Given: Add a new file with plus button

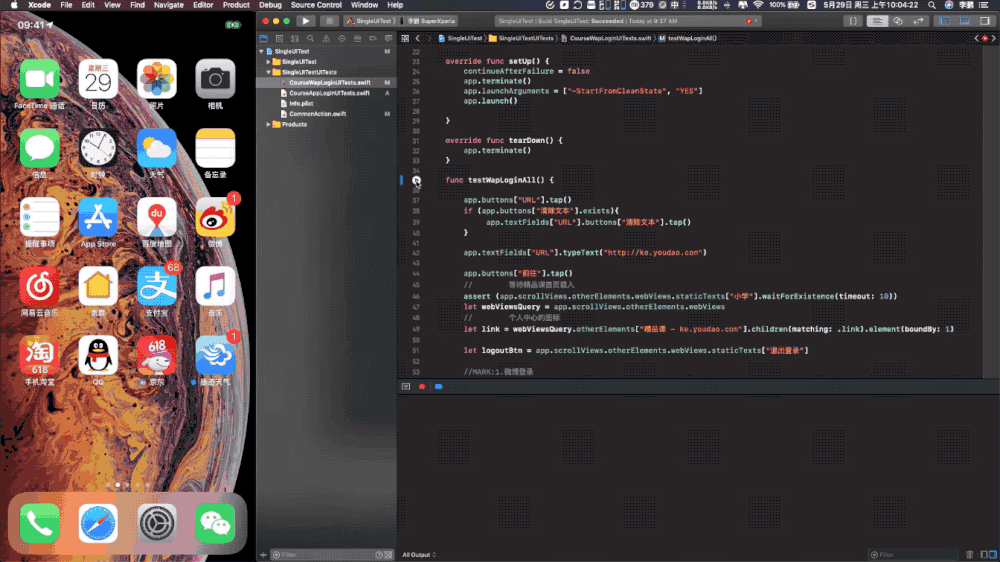Looking at the screenshot, I should (x=263, y=555).
